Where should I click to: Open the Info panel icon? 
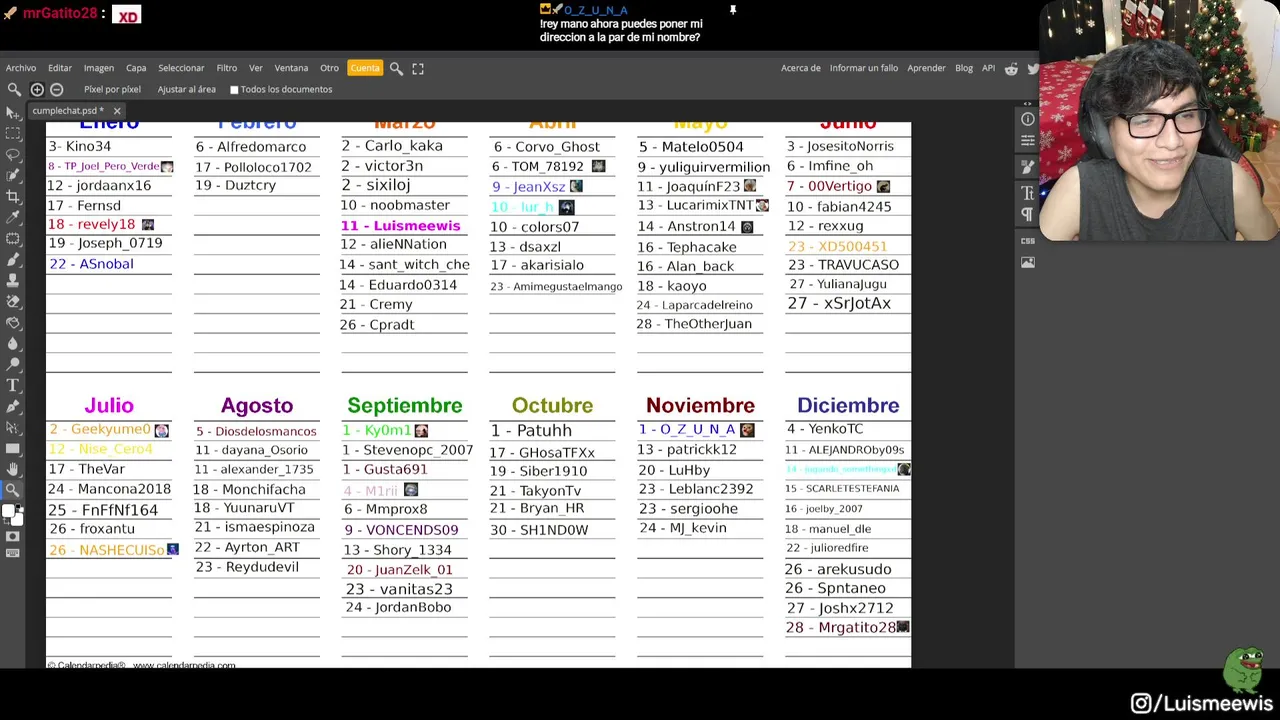[x=1028, y=119]
